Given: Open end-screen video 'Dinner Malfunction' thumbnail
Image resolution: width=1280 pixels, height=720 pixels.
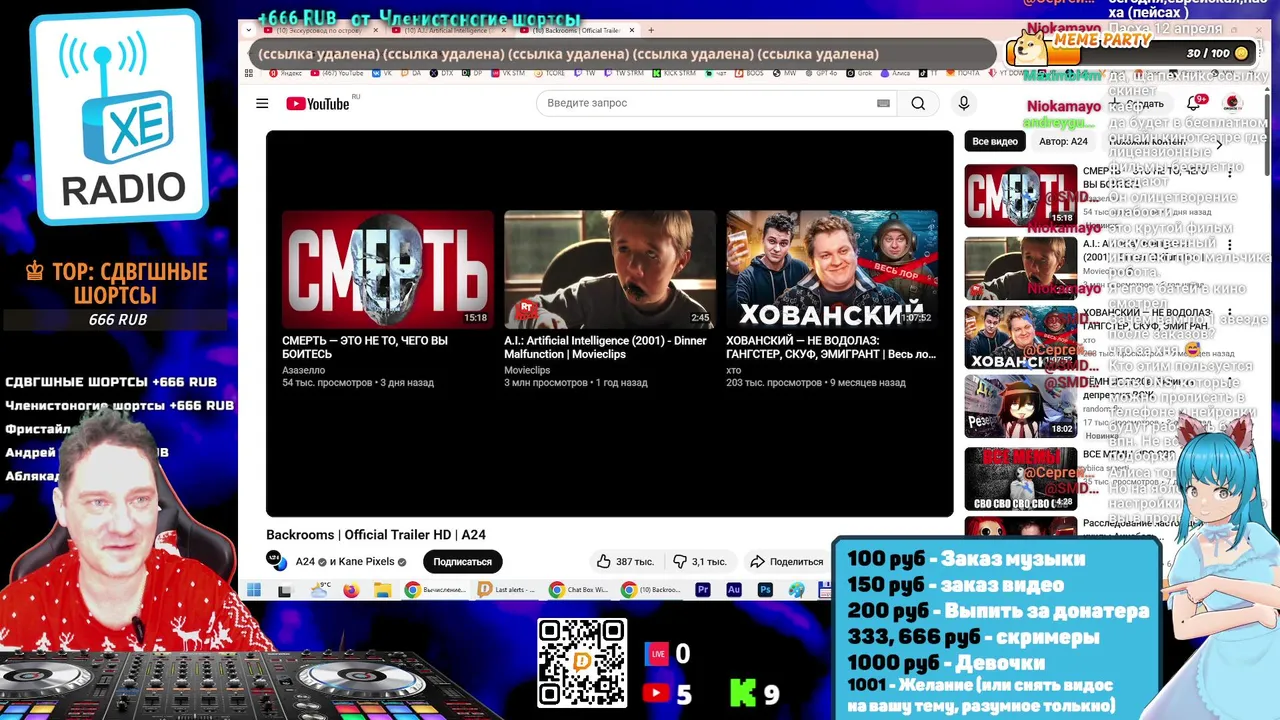Looking at the screenshot, I should point(610,269).
